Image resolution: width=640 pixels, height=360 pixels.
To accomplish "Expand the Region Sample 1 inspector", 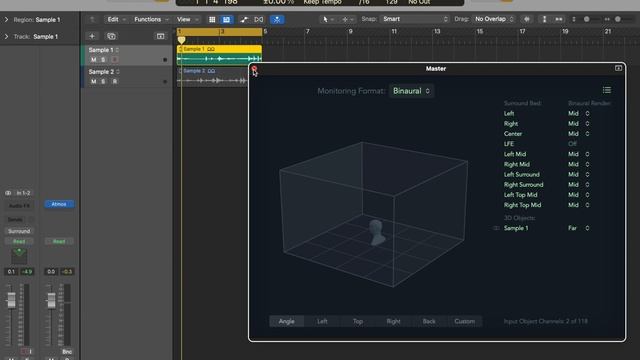I will click(x=6, y=19).
